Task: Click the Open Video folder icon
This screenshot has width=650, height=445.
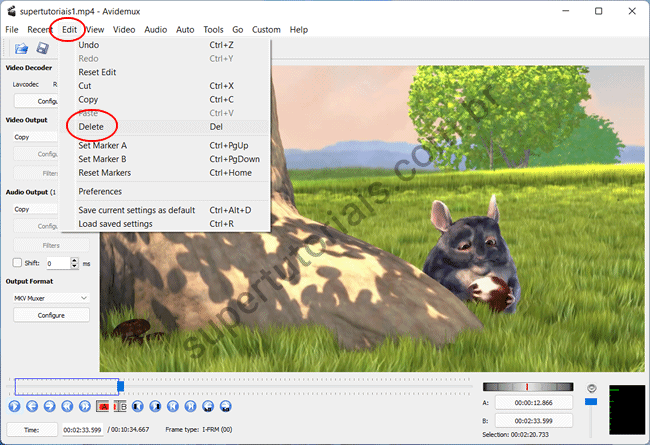Action: pyautogui.click(x=21, y=48)
